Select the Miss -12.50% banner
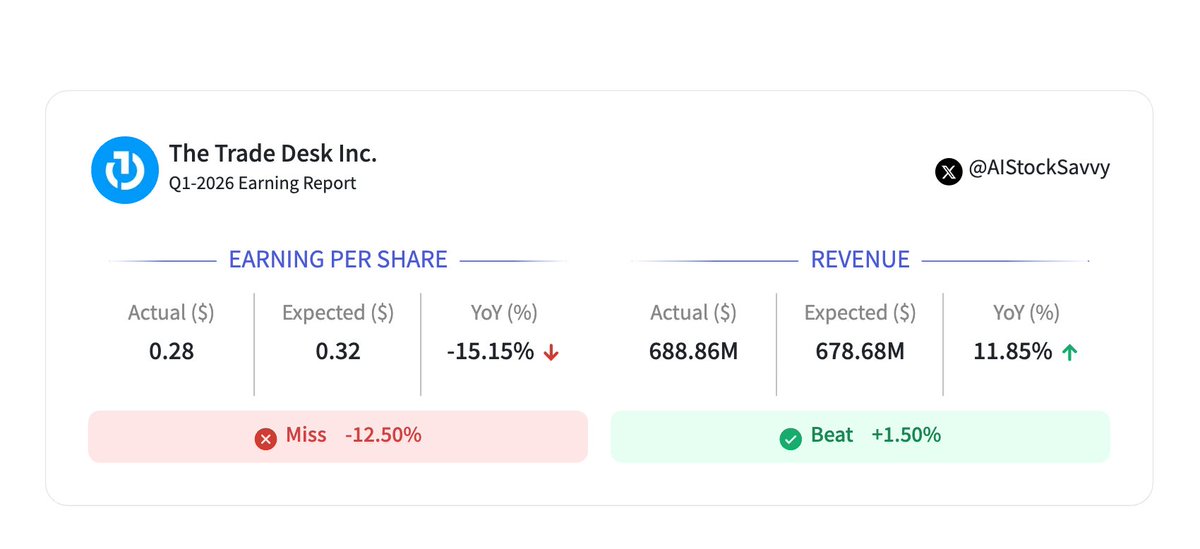Image resolution: width=1200 pixels, height=549 pixels. pyautogui.click(x=338, y=436)
